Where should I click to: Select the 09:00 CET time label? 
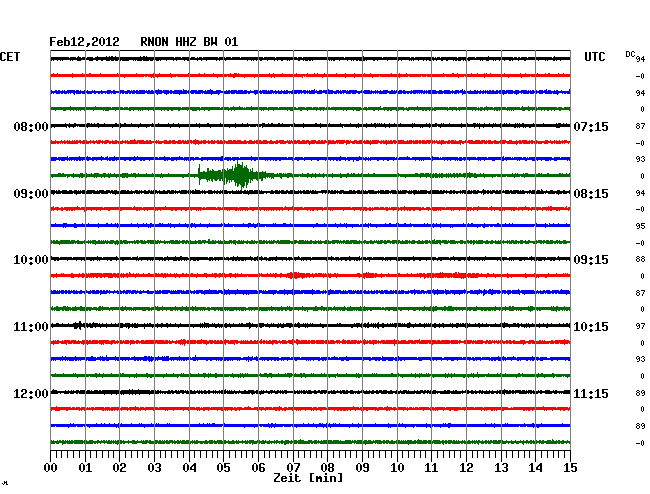click(x=31, y=194)
